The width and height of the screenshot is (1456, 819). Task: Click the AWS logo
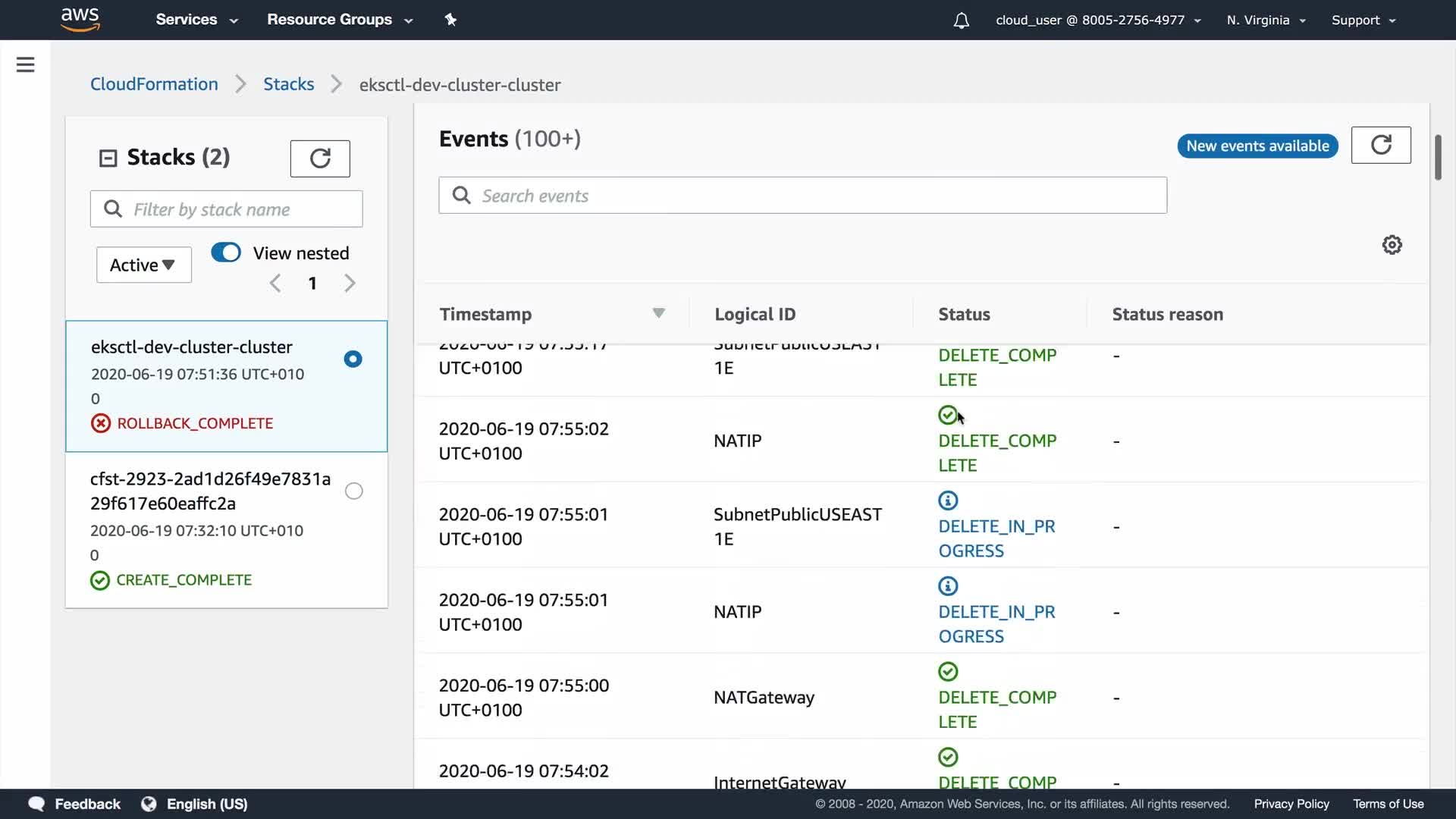(x=80, y=19)
